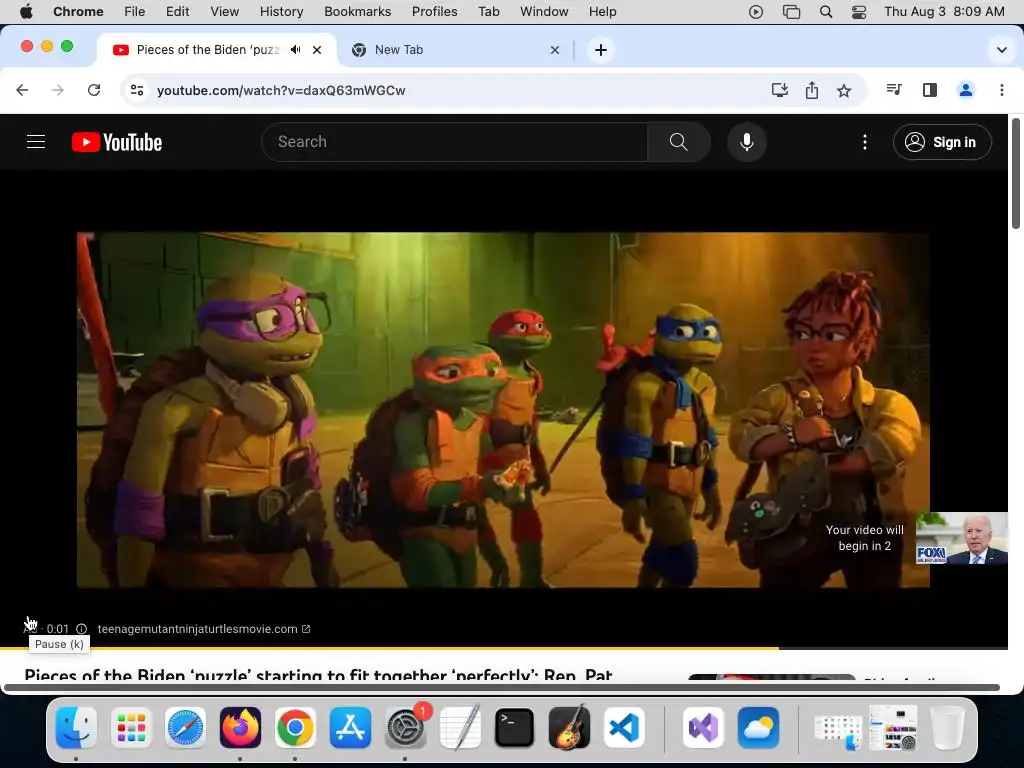Open the Weather app from the Dock
1024x768 pixels.
pyautogui.click(x=758, y=727)
